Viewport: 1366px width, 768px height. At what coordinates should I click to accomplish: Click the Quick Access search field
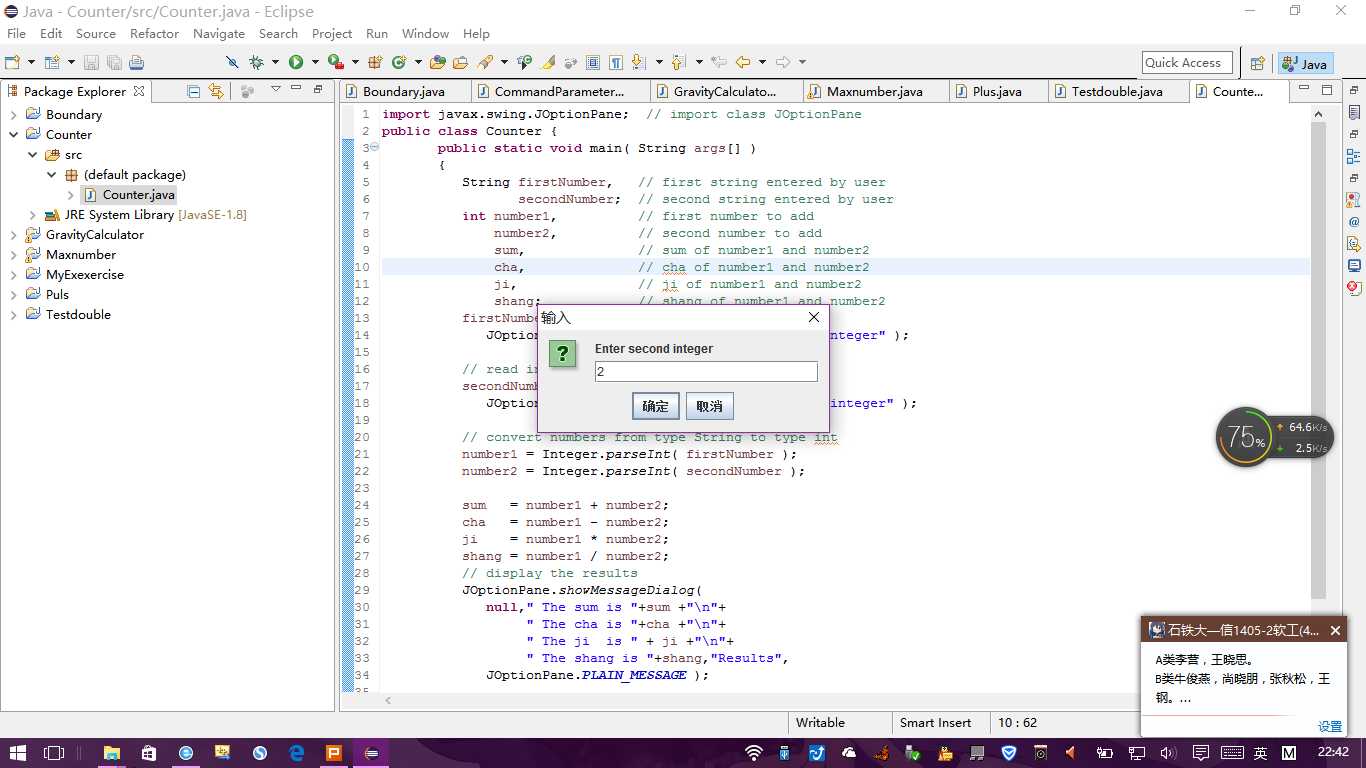1187,62
